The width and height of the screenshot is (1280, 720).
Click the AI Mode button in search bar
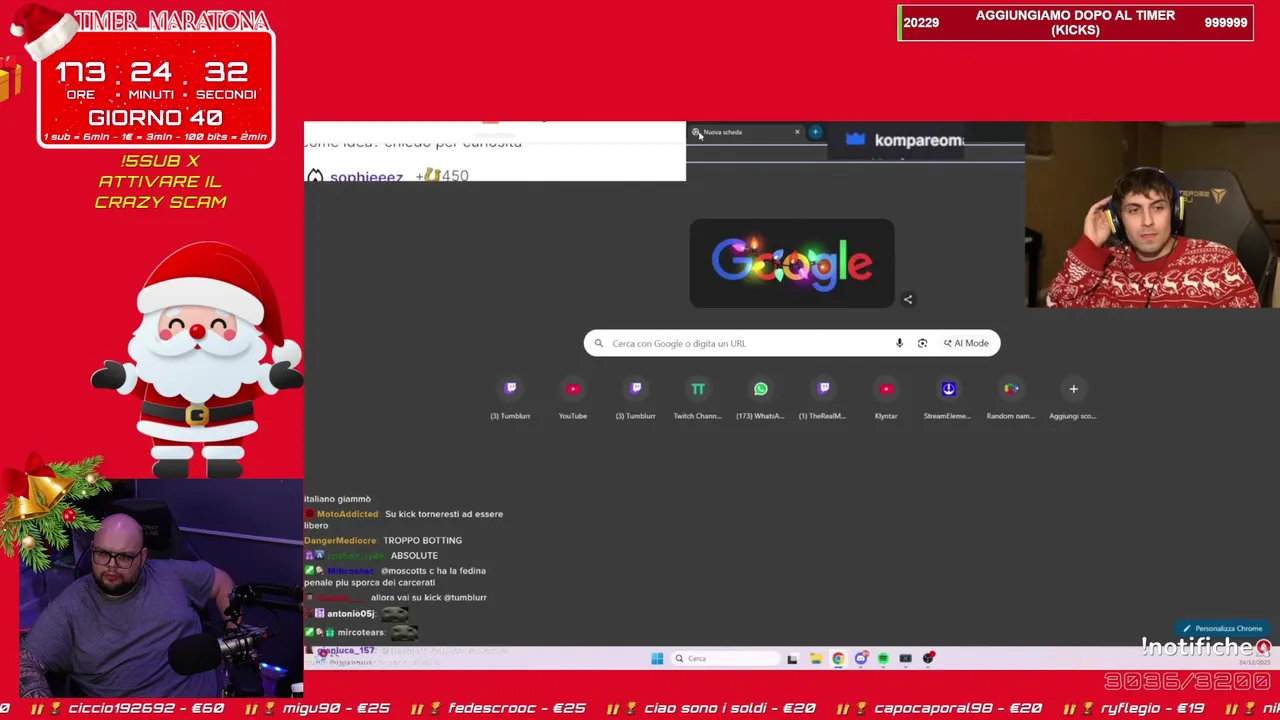[x=966, y=343]
